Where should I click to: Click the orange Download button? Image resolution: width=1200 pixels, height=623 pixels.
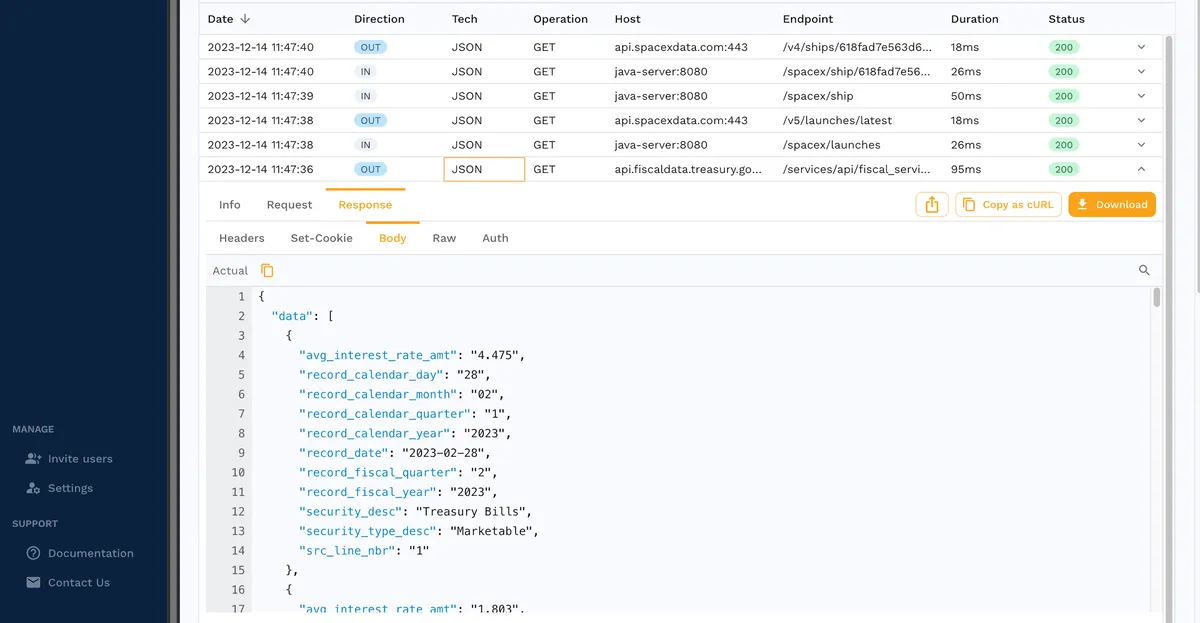[x=1112, y=205]
